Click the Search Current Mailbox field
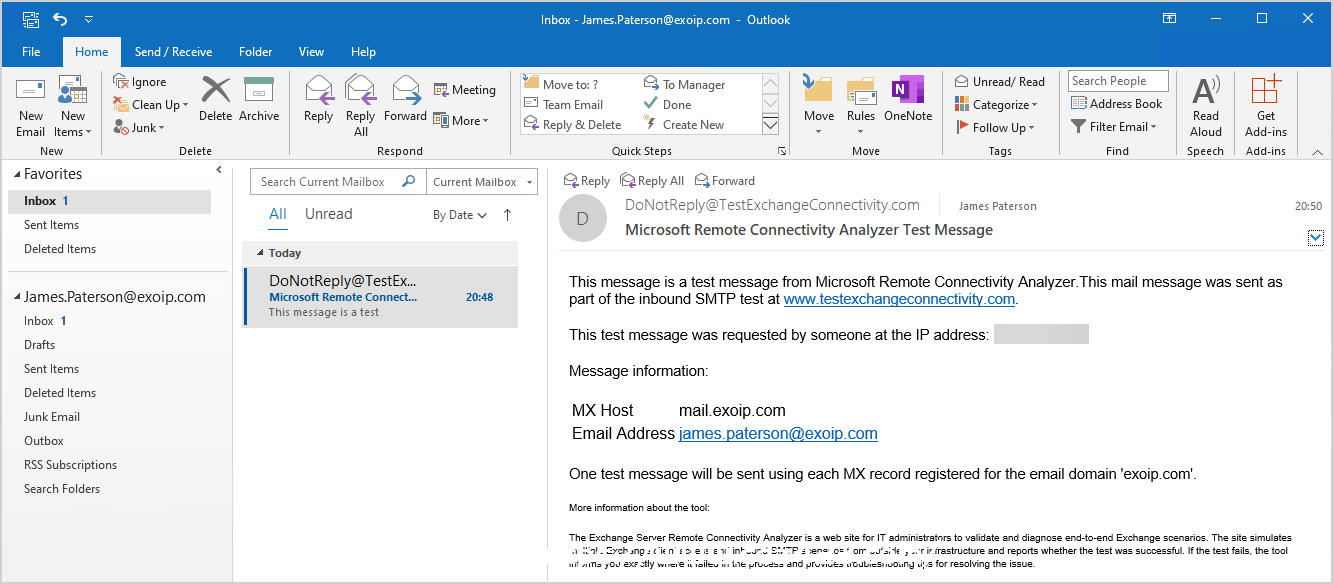 click(338, 182)
